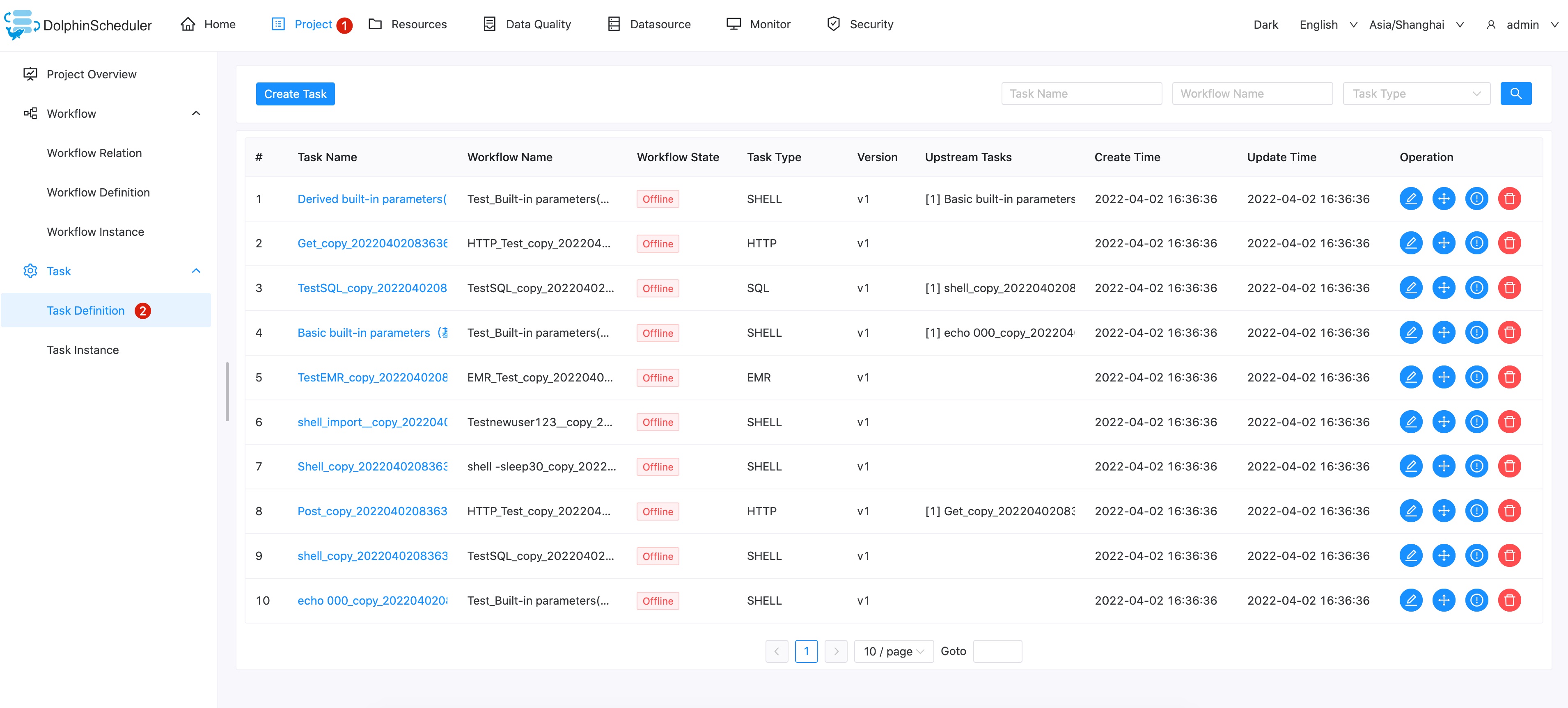This screenshot has width=1568, height=708.
Task: Click the blue search magnifier button
Action: click(x=1515, y=94)
